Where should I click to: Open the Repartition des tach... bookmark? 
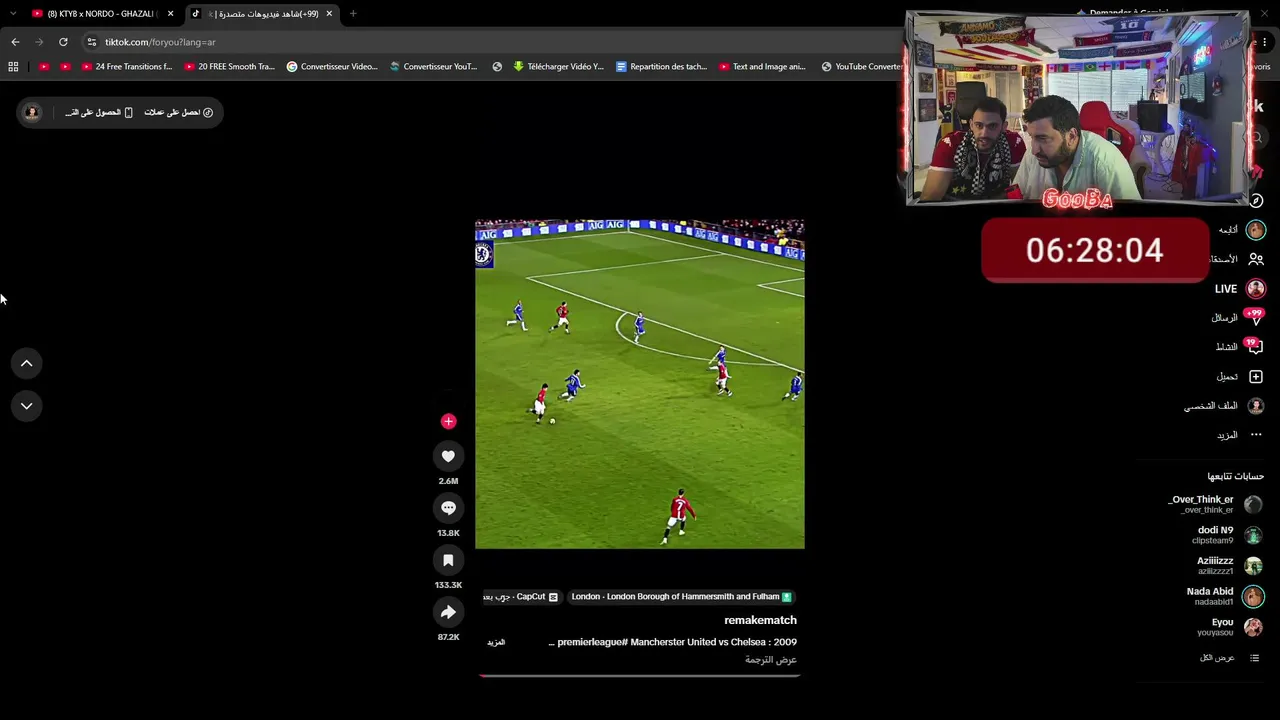pos(661,67)
